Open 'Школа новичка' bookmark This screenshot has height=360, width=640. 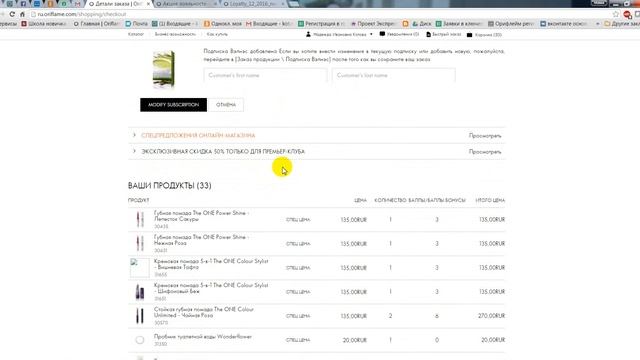point(44,24)
